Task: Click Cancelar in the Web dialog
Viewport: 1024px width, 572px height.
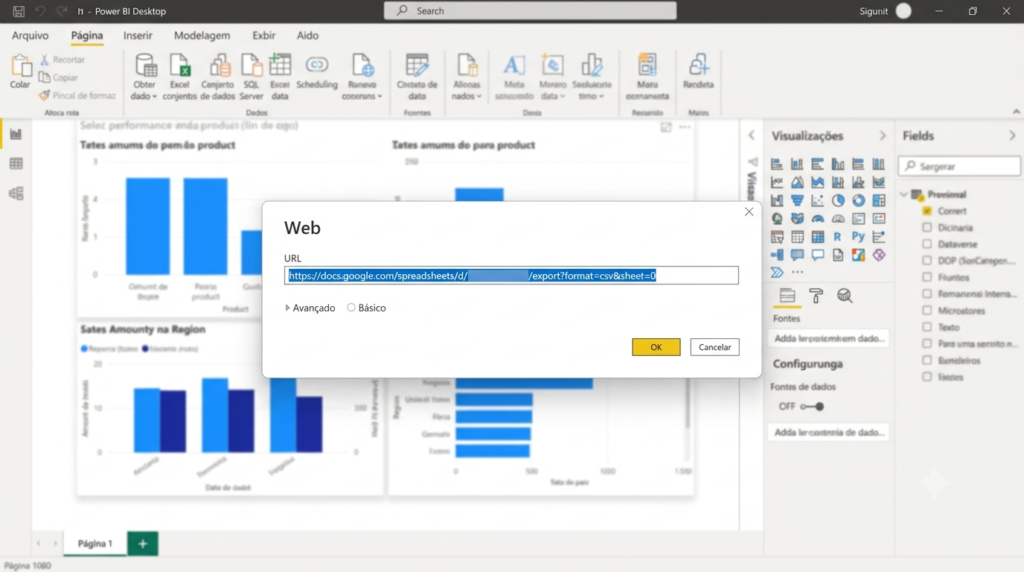Action: pyautogui.click(x=714, y=347)
